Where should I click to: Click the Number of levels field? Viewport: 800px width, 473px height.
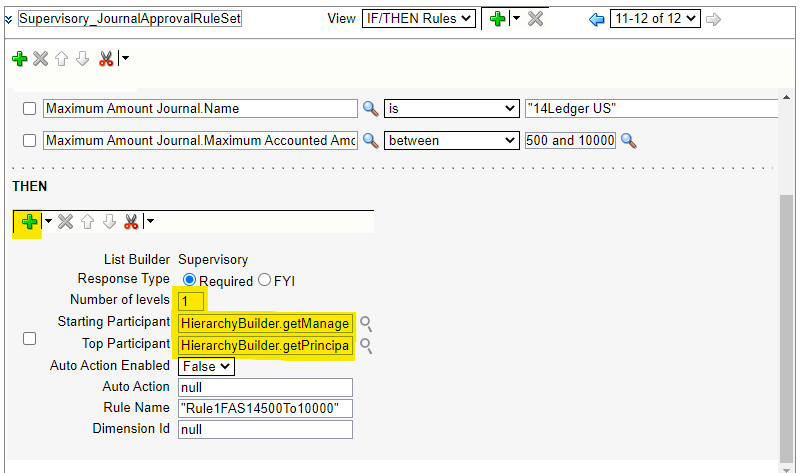click(x=191, y=300)
